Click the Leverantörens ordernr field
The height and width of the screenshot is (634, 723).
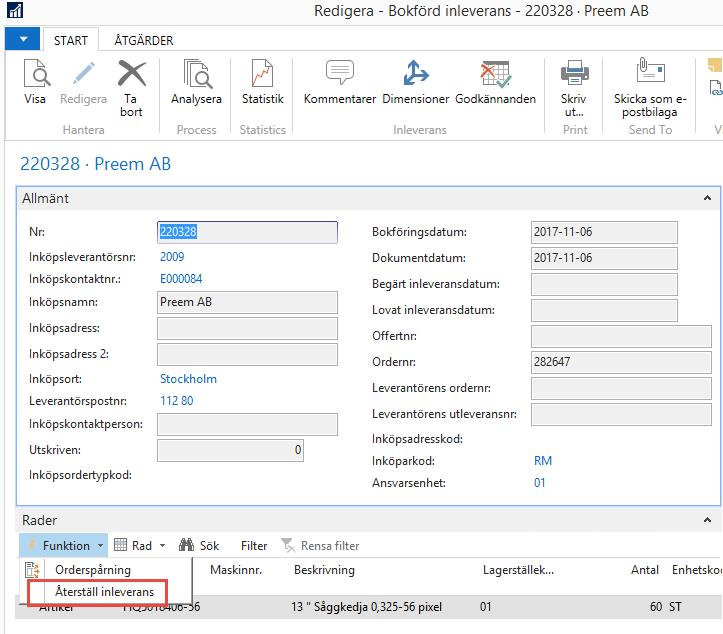click(x=621, y=388)
